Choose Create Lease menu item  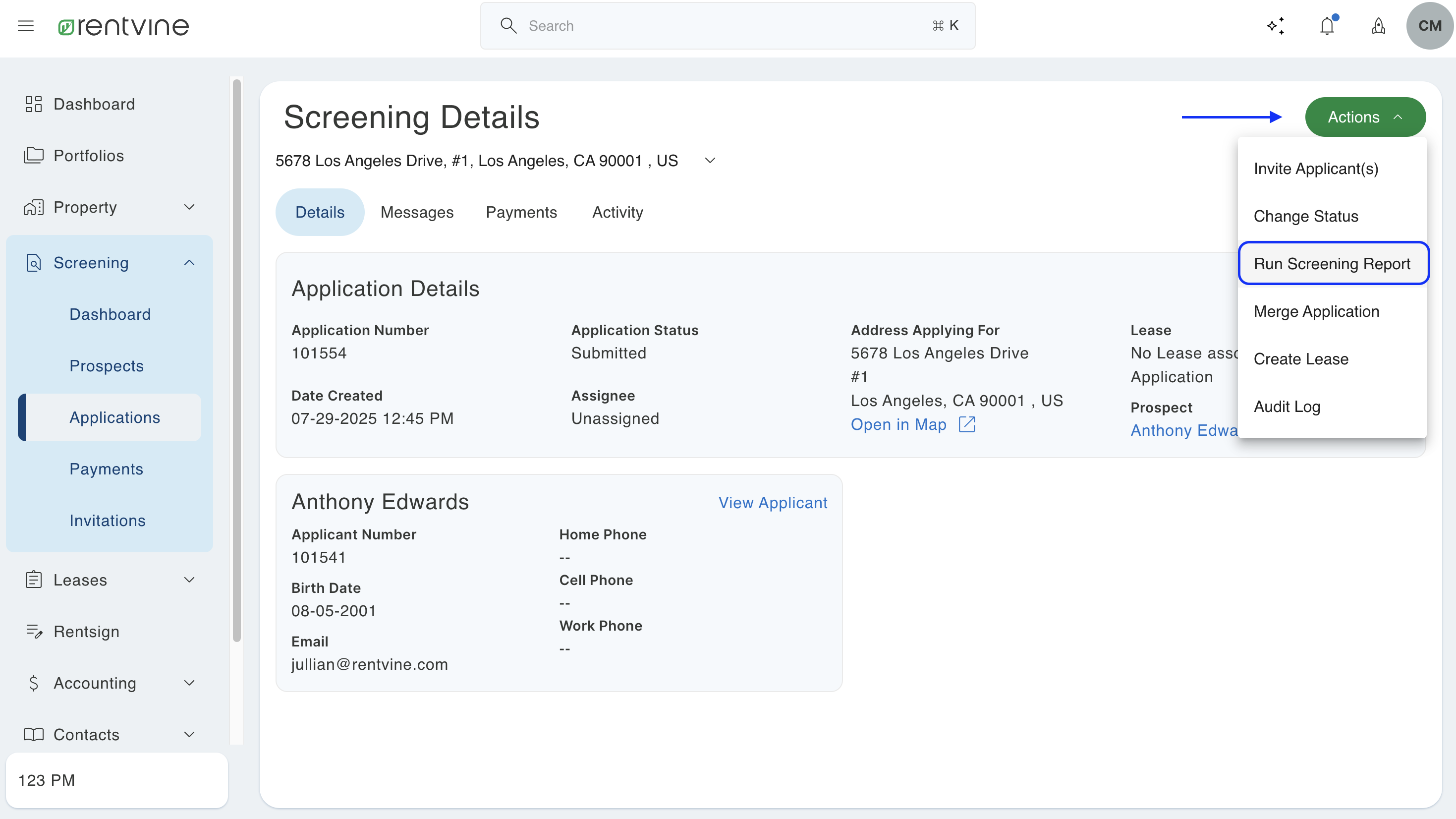pos(1332,358)
